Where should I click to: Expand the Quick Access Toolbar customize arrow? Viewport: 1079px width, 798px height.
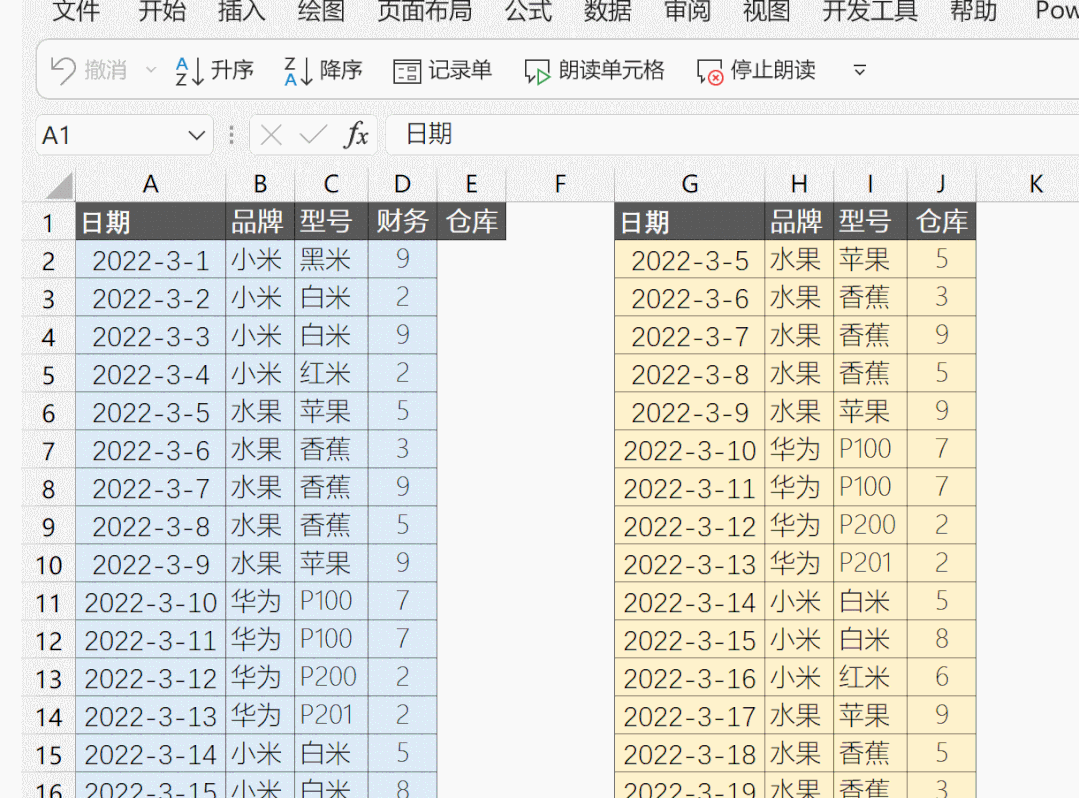tap(859, 70)
